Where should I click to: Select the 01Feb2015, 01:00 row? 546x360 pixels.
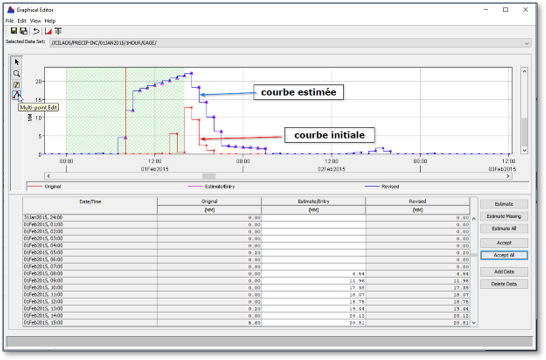[x=246, y=225]
